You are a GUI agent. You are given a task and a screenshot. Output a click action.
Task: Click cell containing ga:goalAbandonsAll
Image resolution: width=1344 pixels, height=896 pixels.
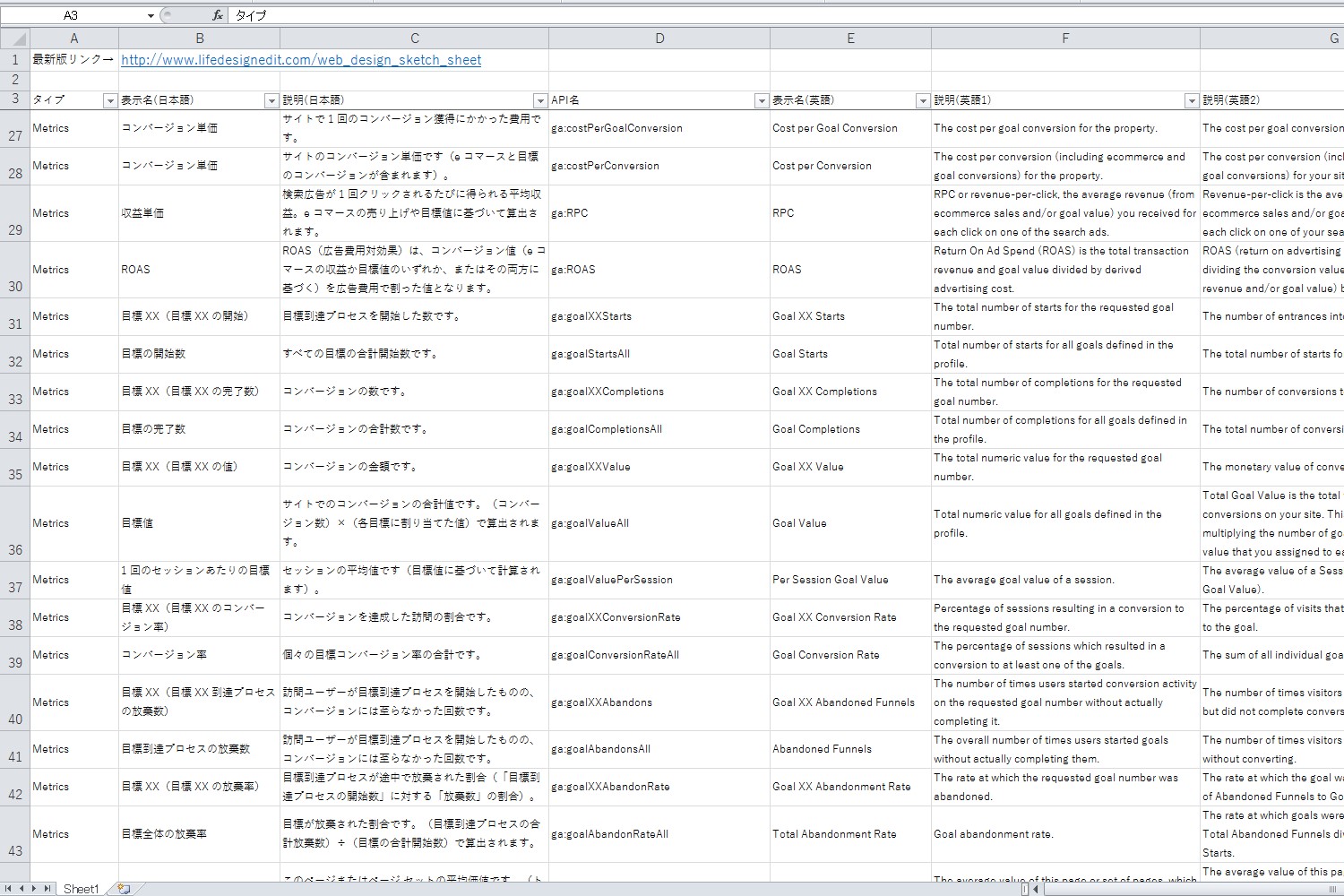click(659, 749)
